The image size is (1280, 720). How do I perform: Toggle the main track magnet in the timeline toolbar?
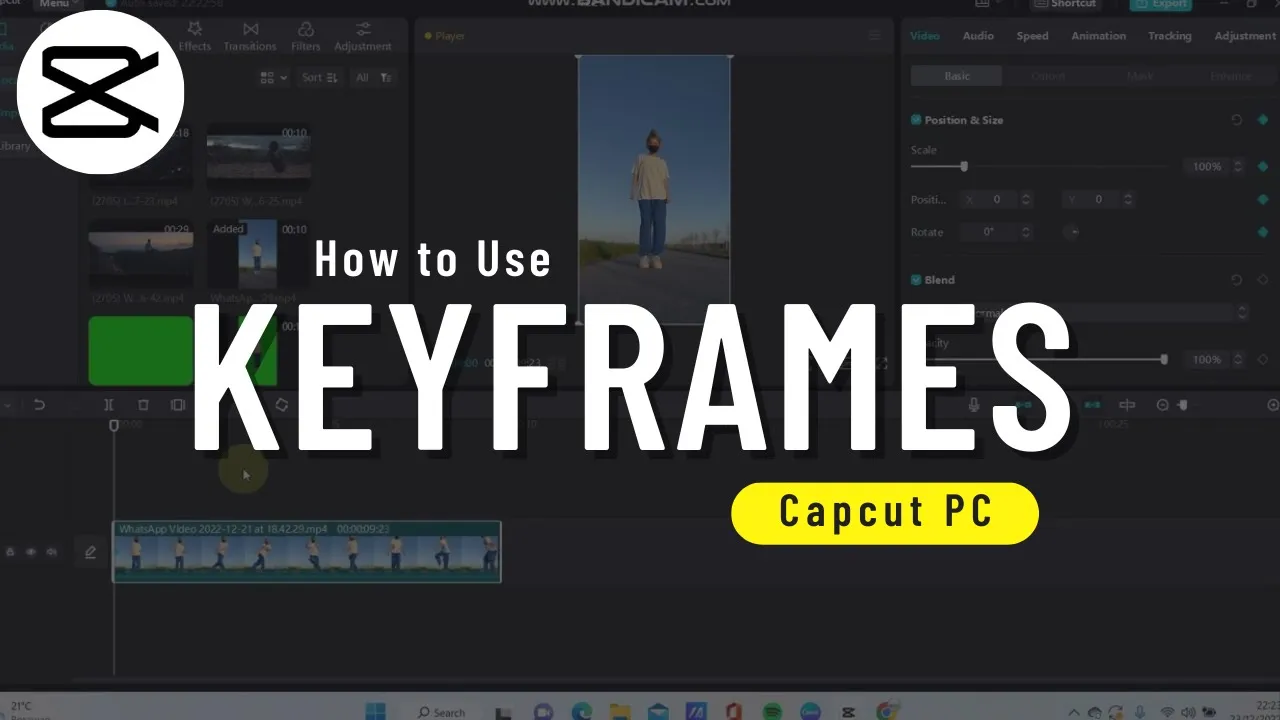[x=1024, y=405]
